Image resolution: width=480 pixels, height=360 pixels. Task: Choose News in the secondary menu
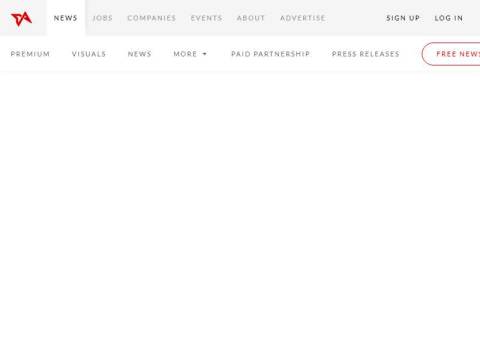[x=140, y=54]
